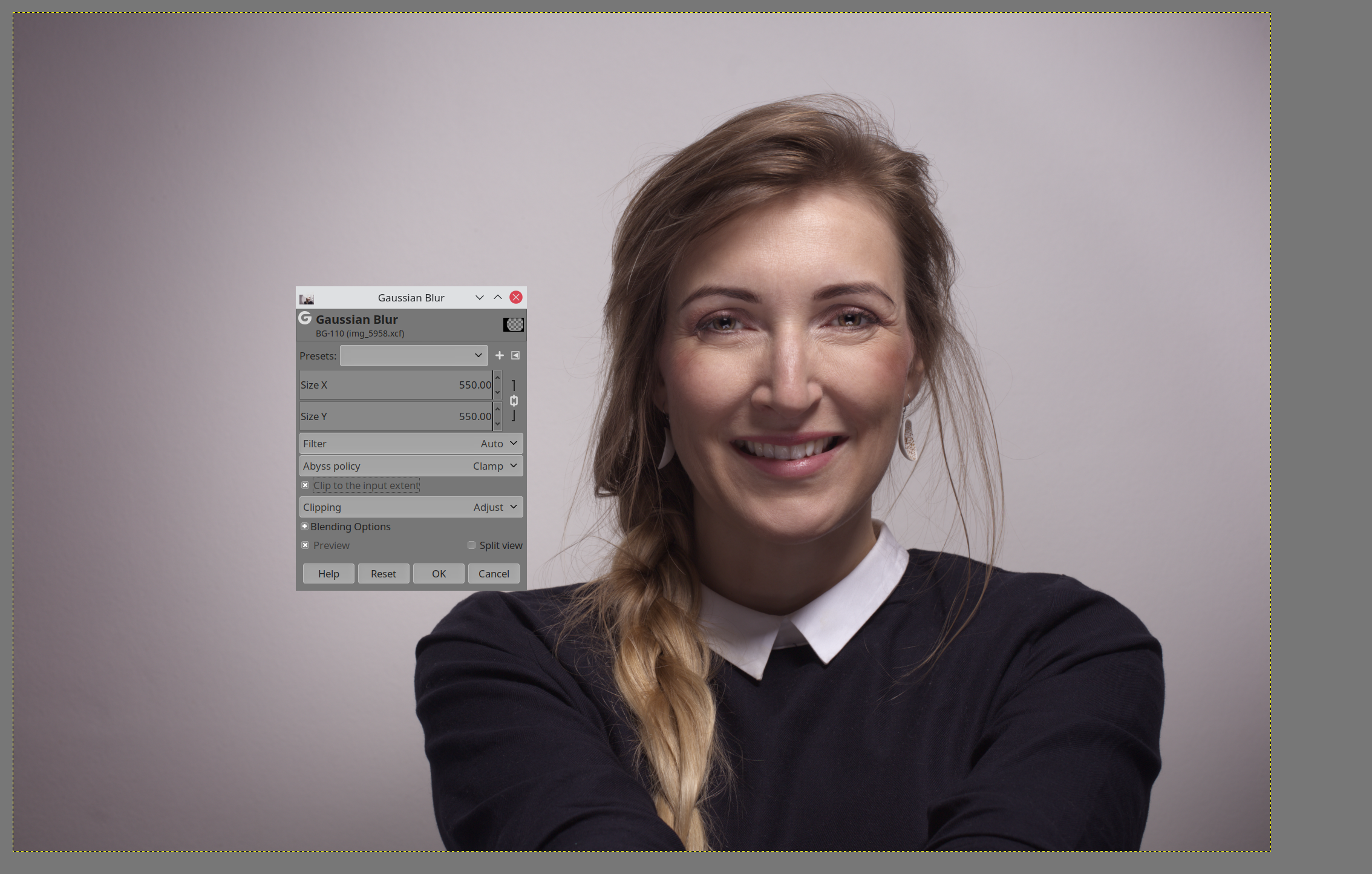Expand Blending Options section
1372x874 pixels.
305,527
